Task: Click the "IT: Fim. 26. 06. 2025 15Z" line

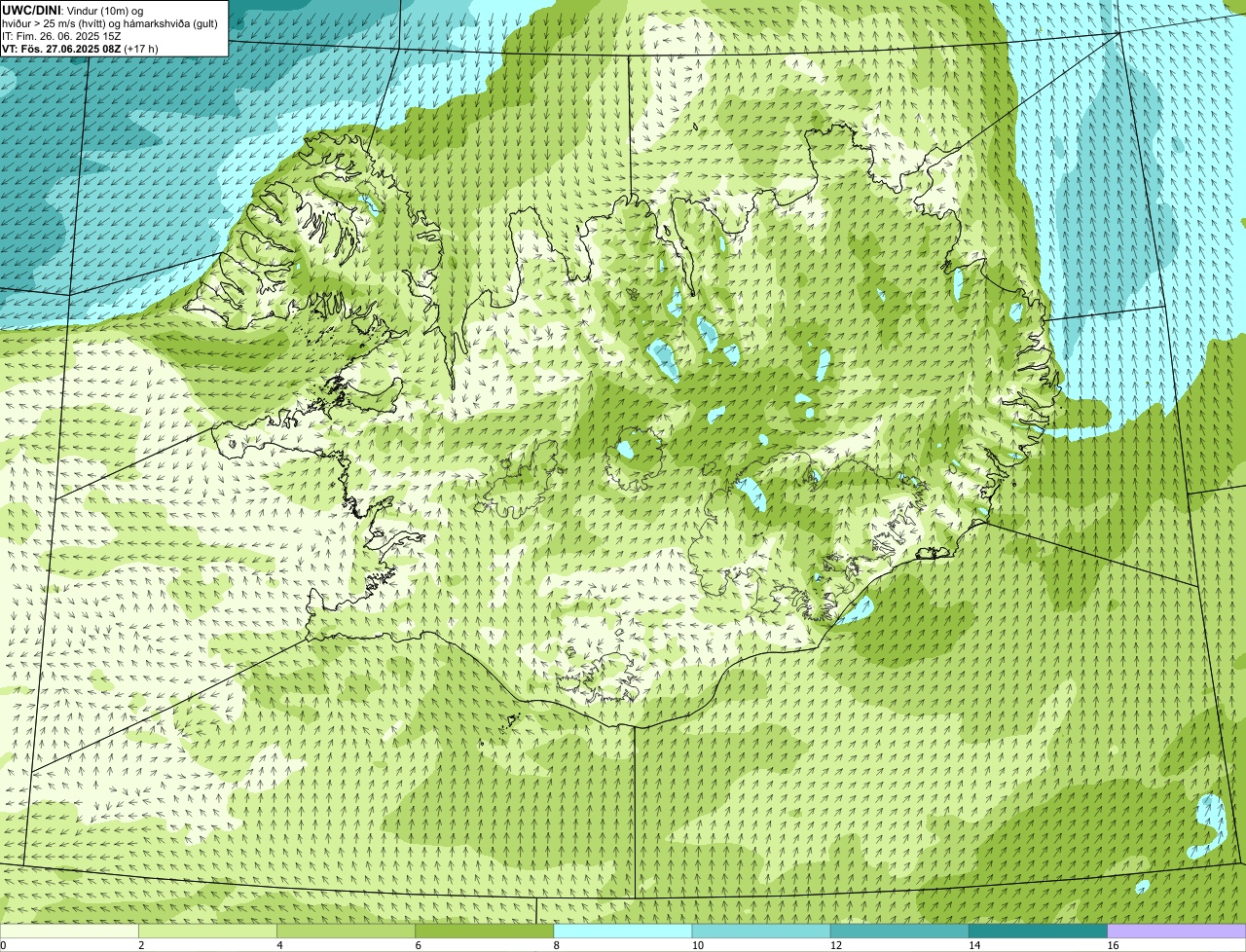Action: tap(61, 36)
